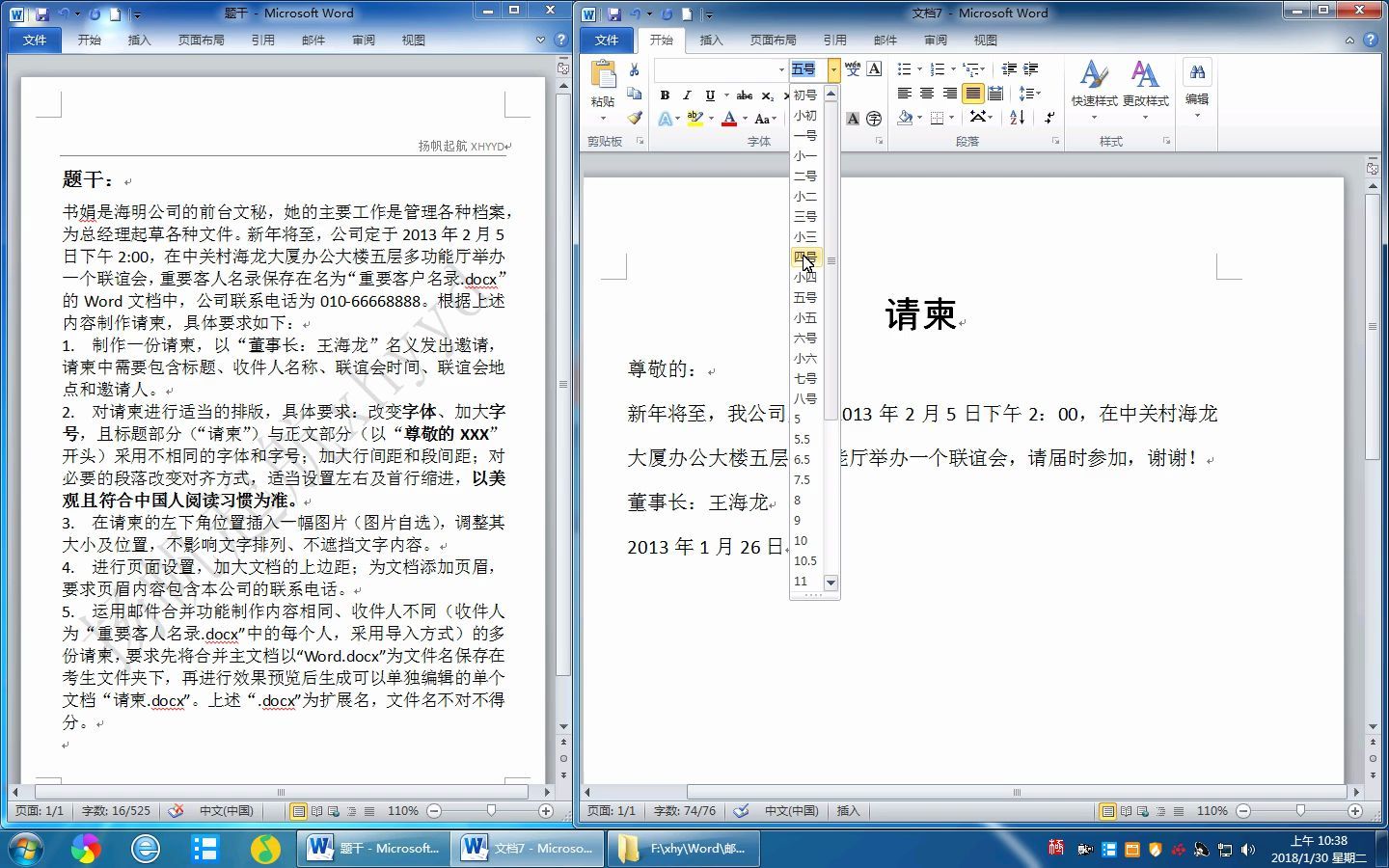Choose font size 四号 from list
The image size is (1389, 868).
tap(805, 257)
